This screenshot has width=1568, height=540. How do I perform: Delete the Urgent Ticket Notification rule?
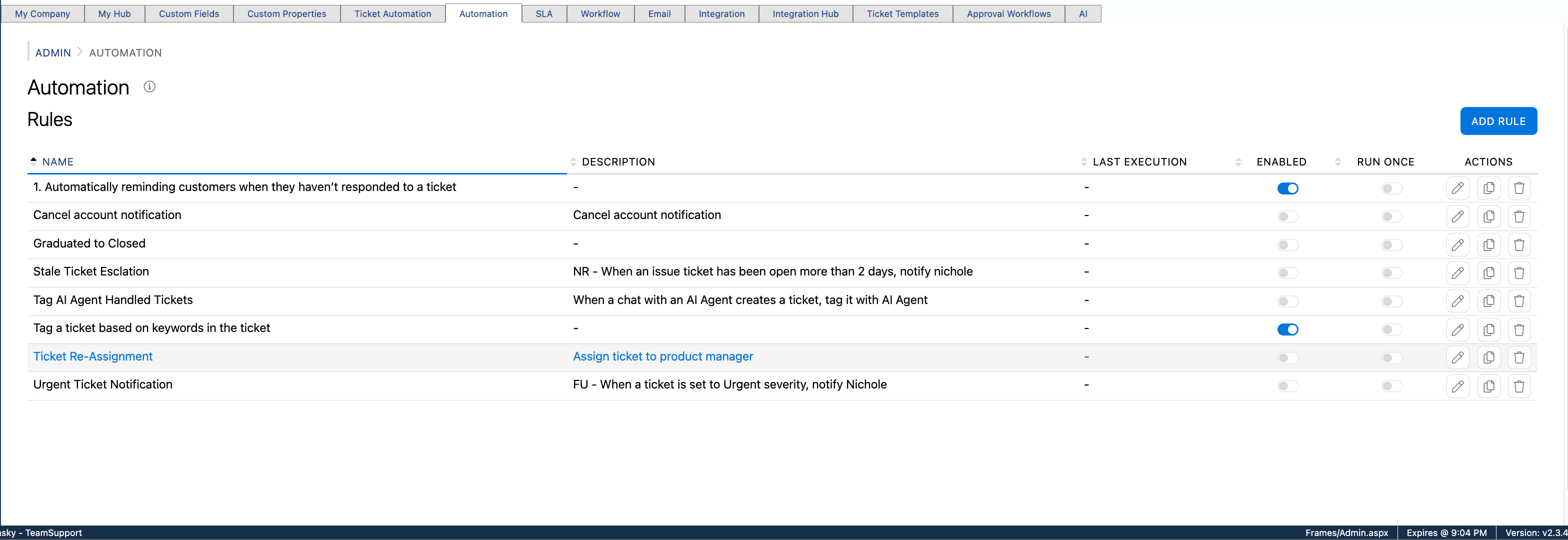pyautogui.click(x=1519, y=386)
